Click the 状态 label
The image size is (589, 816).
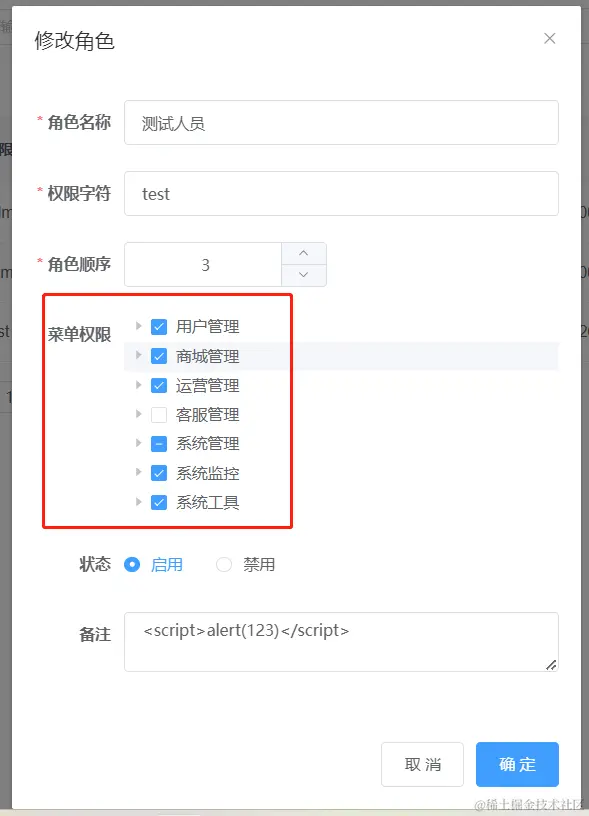[95, 564]
